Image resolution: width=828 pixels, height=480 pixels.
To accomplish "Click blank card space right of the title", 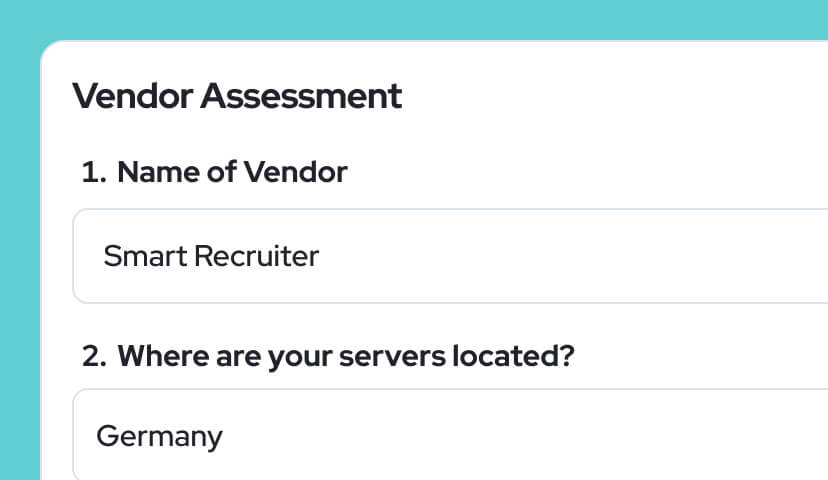I will click(x=620, y=97).
